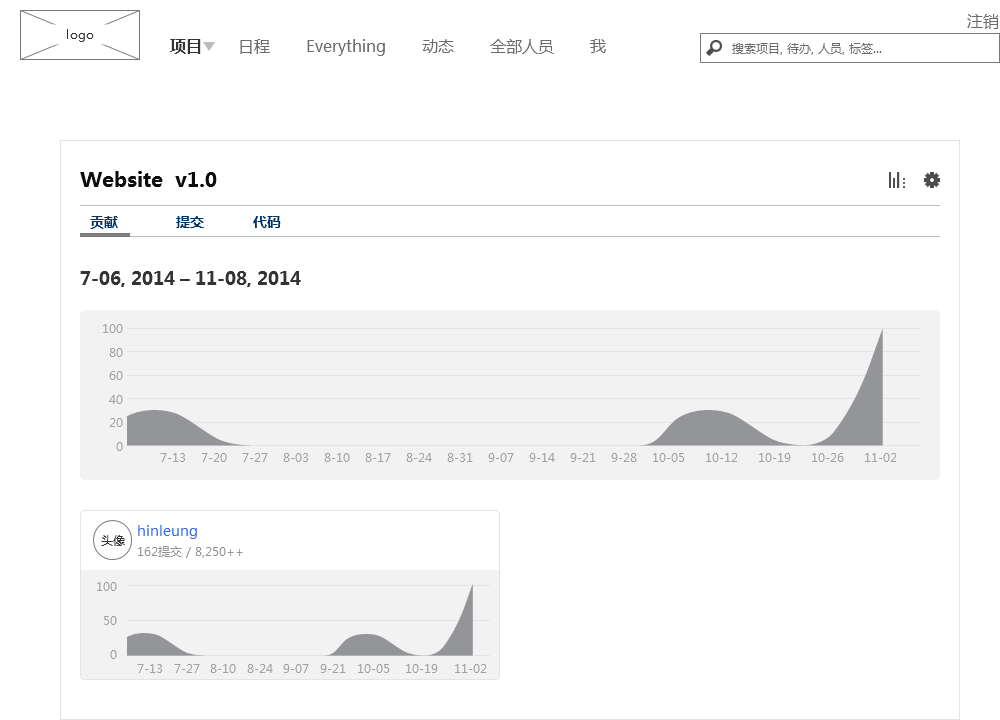This screenshot has height=720, width=1000.
Task: Open the 日程 menu item
Action: point(254,47)
